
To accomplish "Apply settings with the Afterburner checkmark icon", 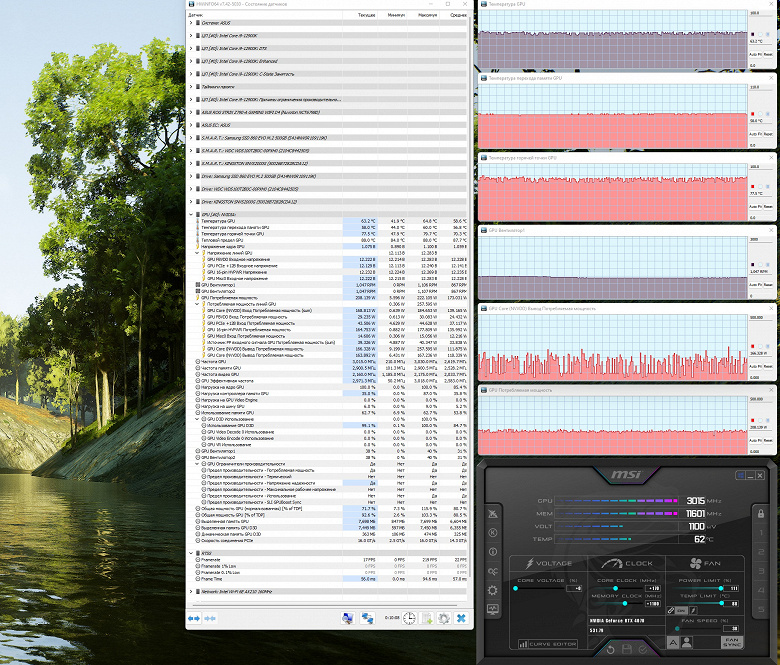I will point(643,650).
